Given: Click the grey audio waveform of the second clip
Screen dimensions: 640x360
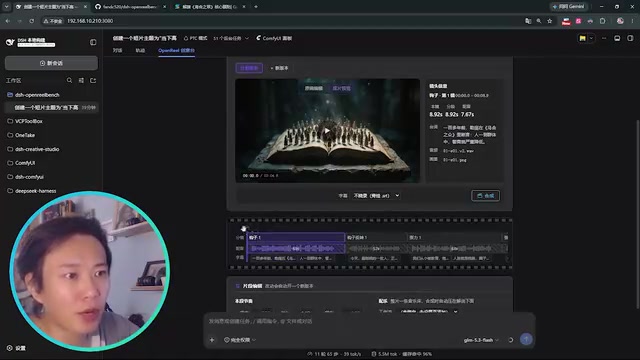Looking at the screenshot, I should 376,248.
